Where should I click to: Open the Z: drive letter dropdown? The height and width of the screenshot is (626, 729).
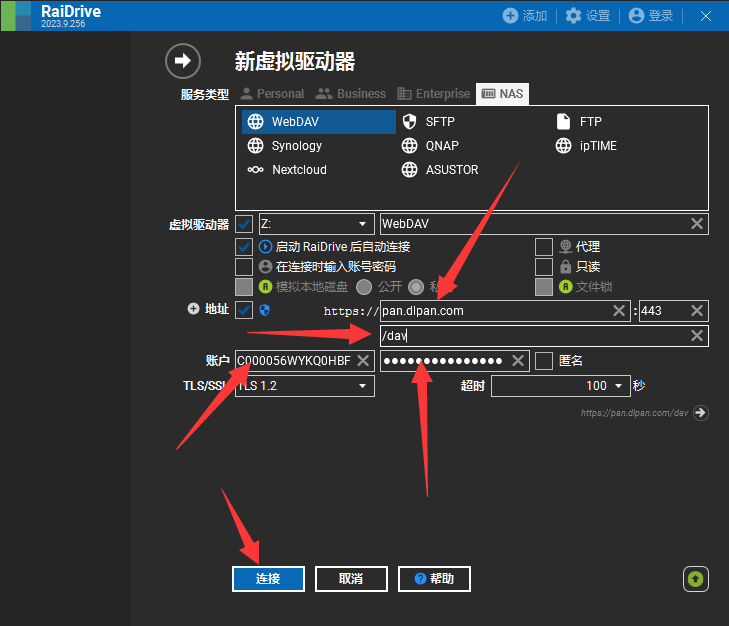(x=317, y=224)
